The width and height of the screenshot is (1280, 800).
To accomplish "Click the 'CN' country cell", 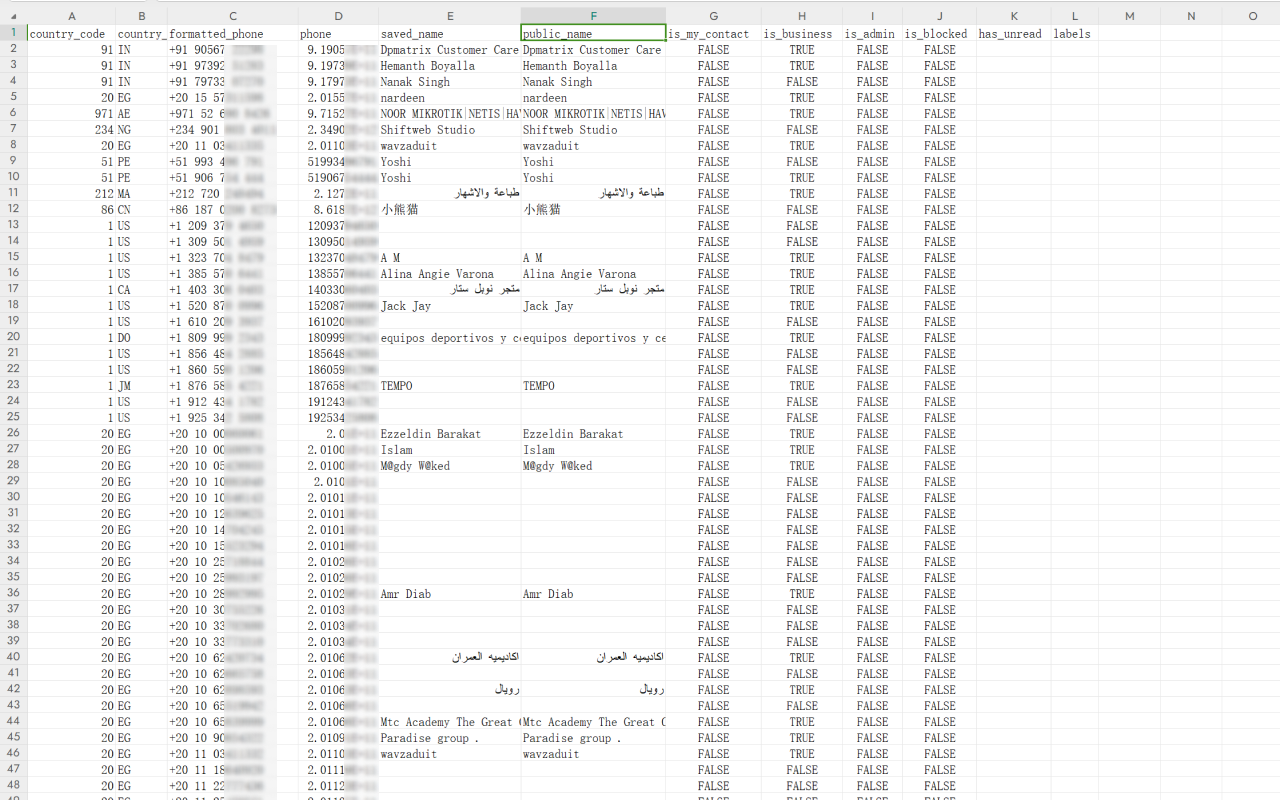I will click(141, 210).
